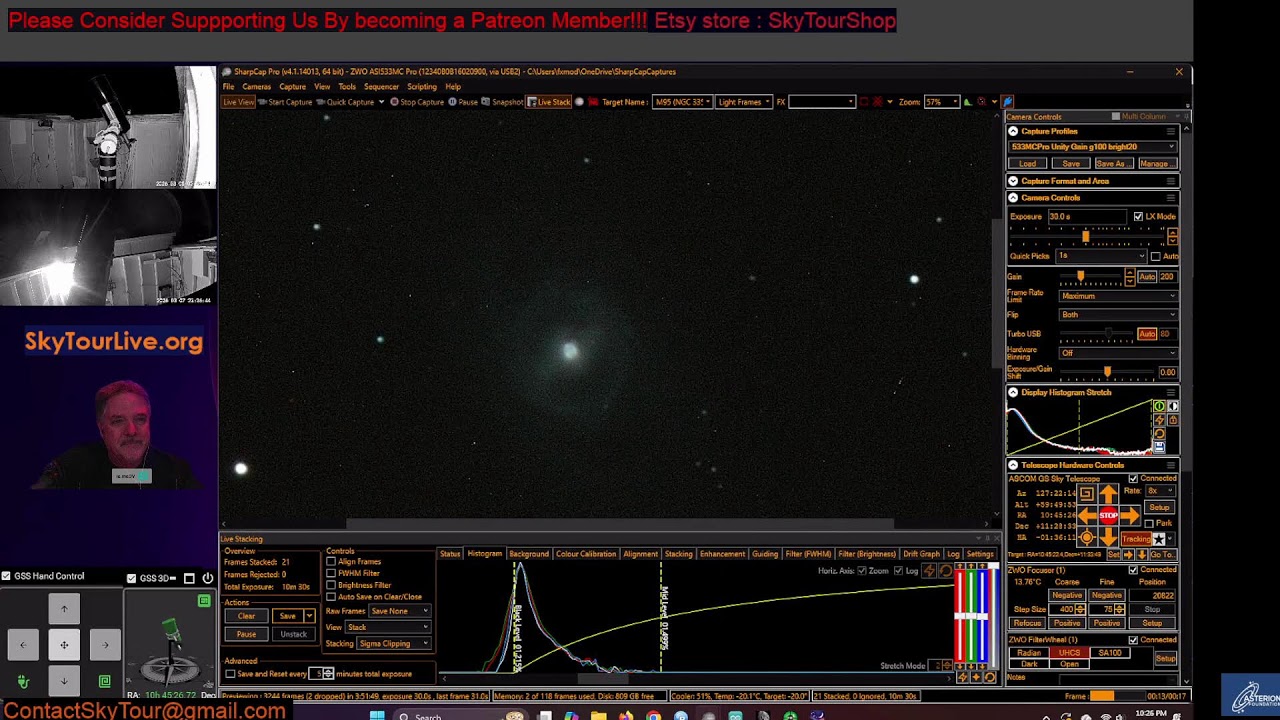
Task: Click the Refocus button in ZWO Focuser
Action: click(x=1027, y=623)
